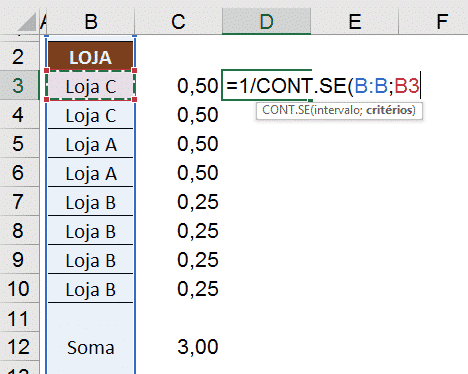The width and height of the screenshot is (468, 374).
Task: Select row 12 header
Action: (x=19, y=346)
